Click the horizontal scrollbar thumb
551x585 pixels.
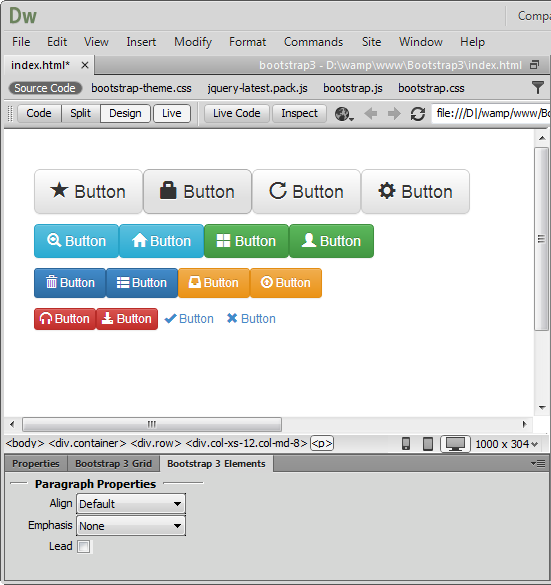click(152, 424)
